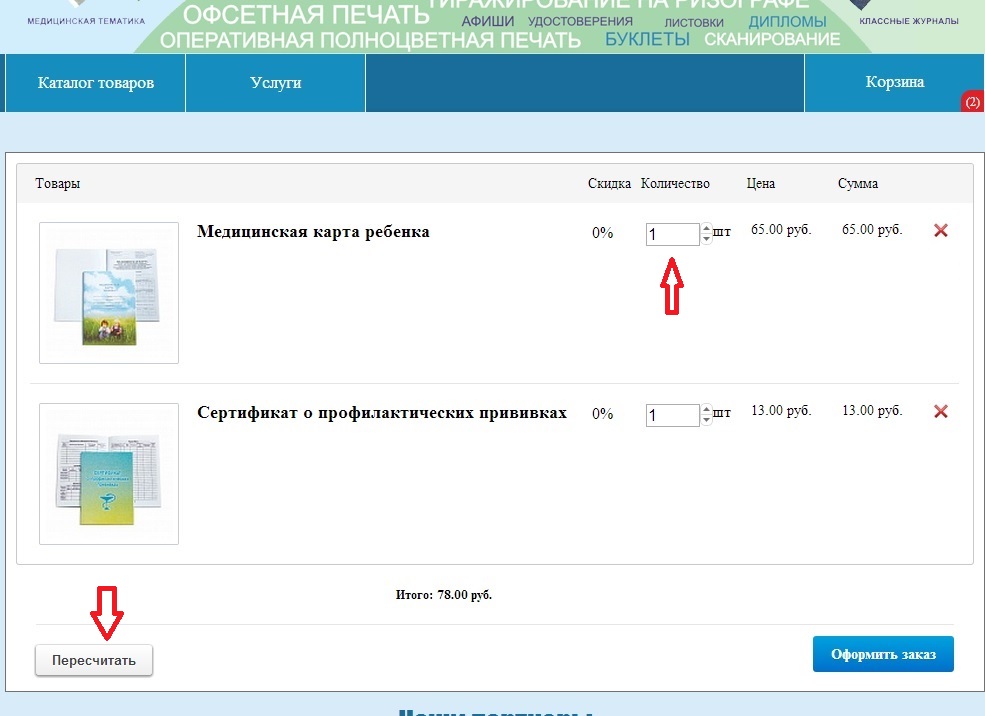Decrease quantity of Сертификат о профилактических прививках
This screenshot has width=985, height=716.
pyautogui.click(x=707, y=420)
